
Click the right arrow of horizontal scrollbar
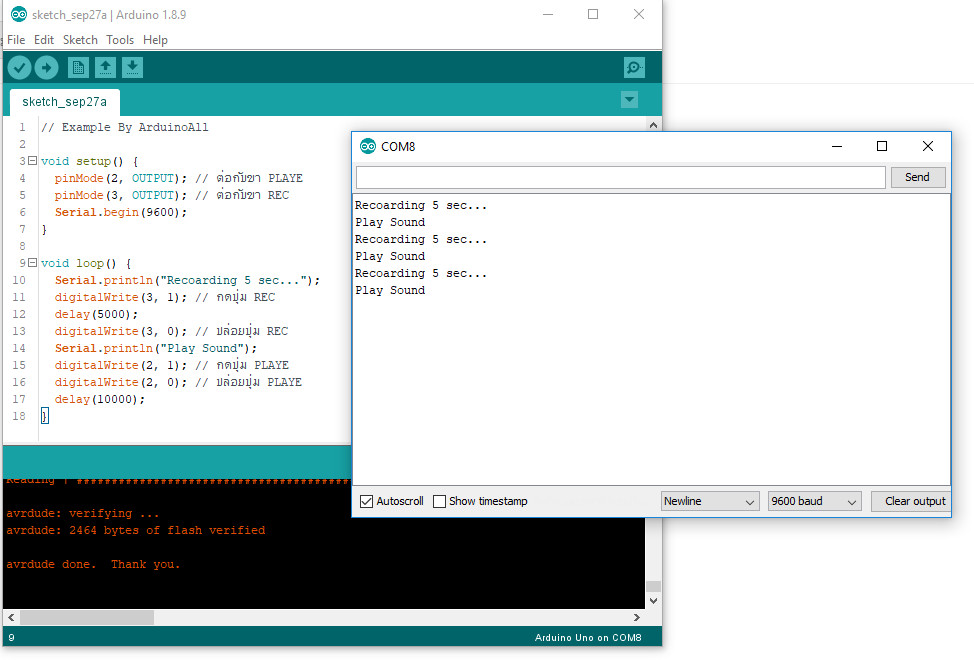[x=637, y=618]
